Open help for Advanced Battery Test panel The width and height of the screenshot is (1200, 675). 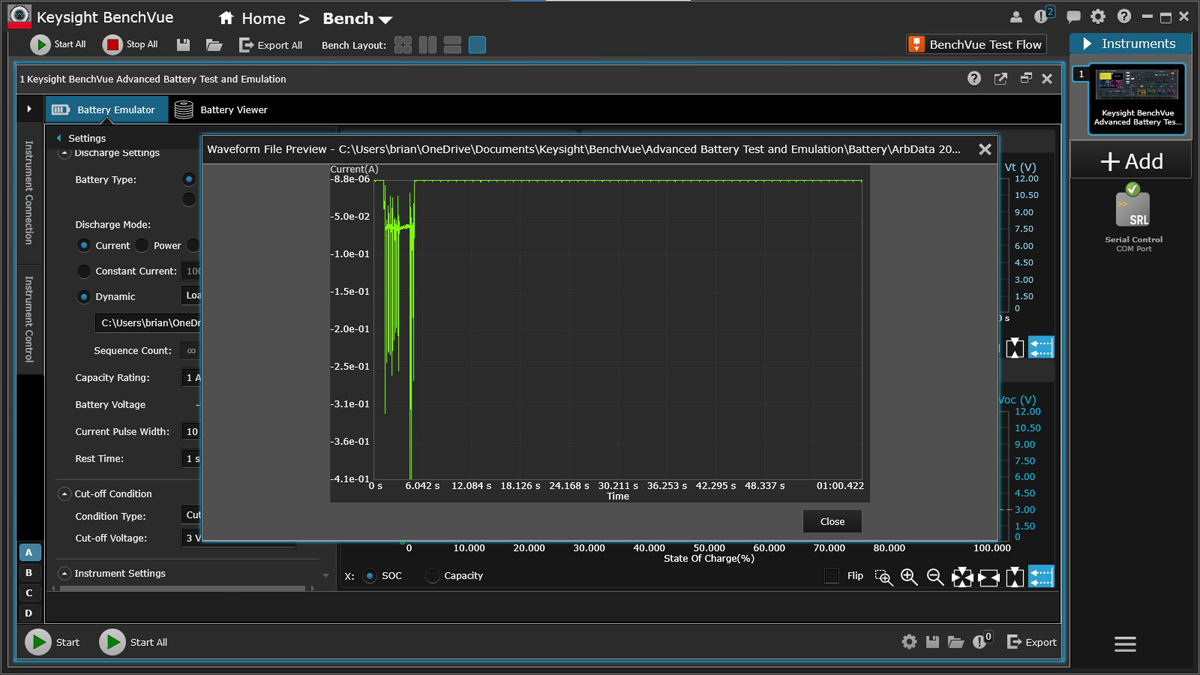(x=974, y=78)
